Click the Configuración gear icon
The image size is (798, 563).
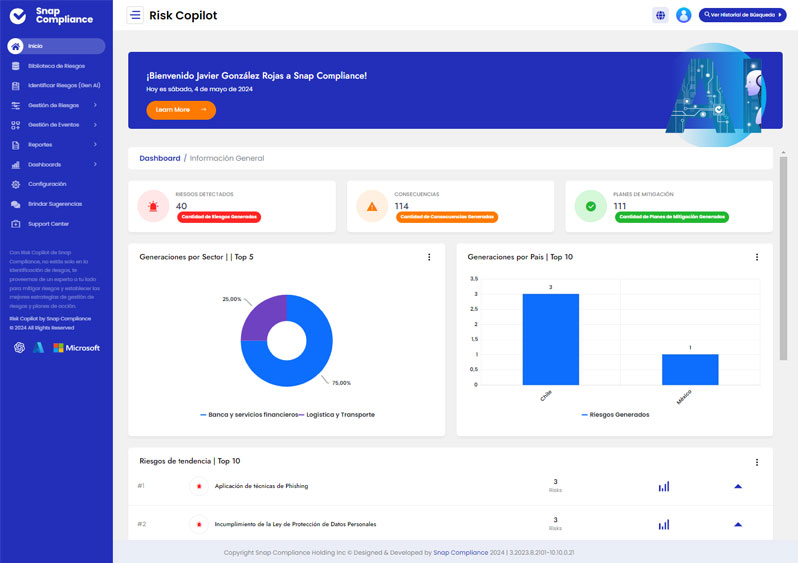point(16,184)
